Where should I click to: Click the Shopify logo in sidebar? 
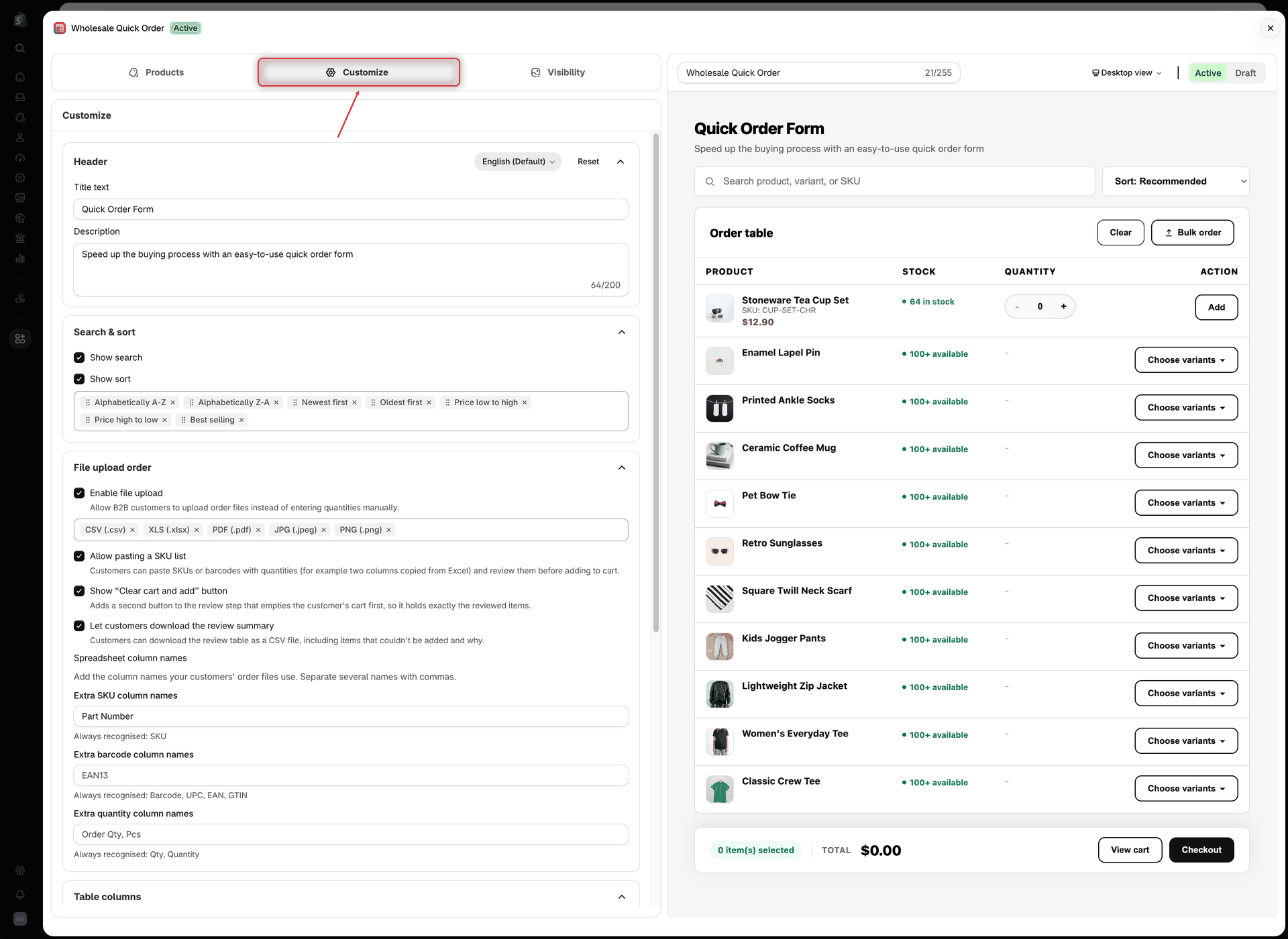[20, 20]
